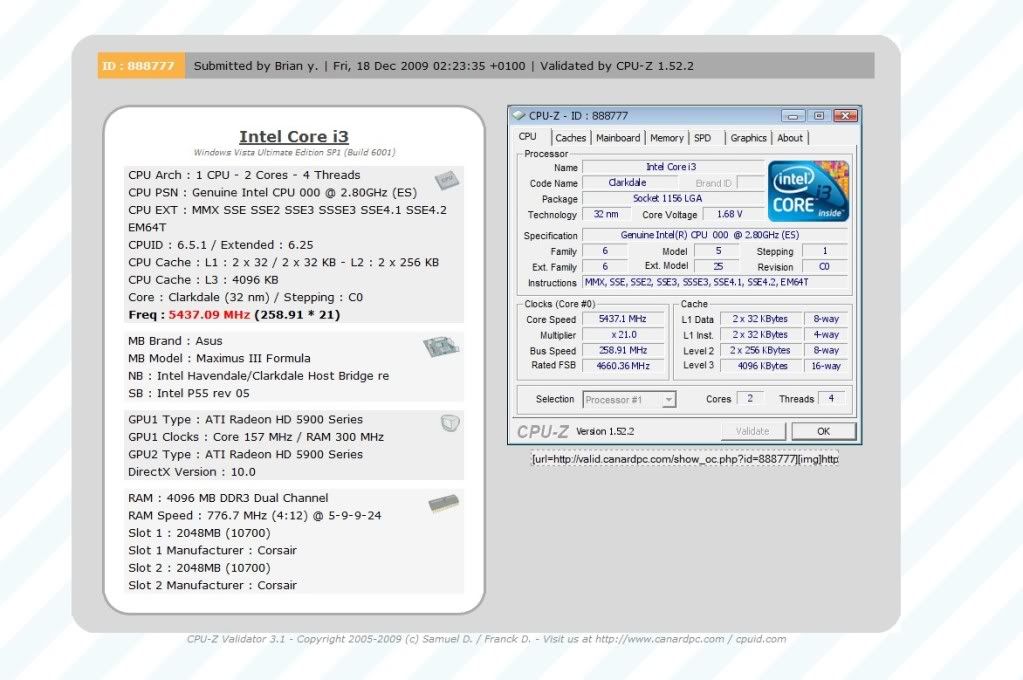
Task: Click the CPU chip icon in specs panel
Action: tap(447, 180)
